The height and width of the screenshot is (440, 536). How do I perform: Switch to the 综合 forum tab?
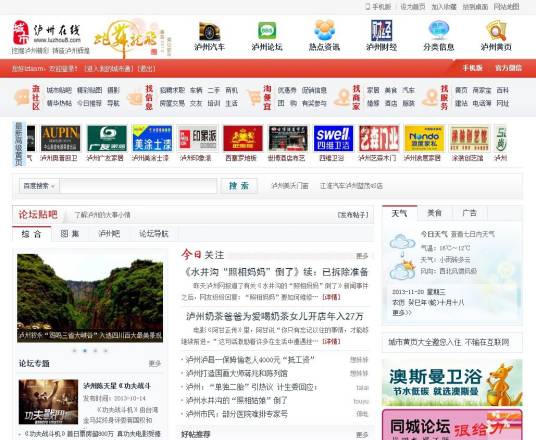[x=31, y=234]
